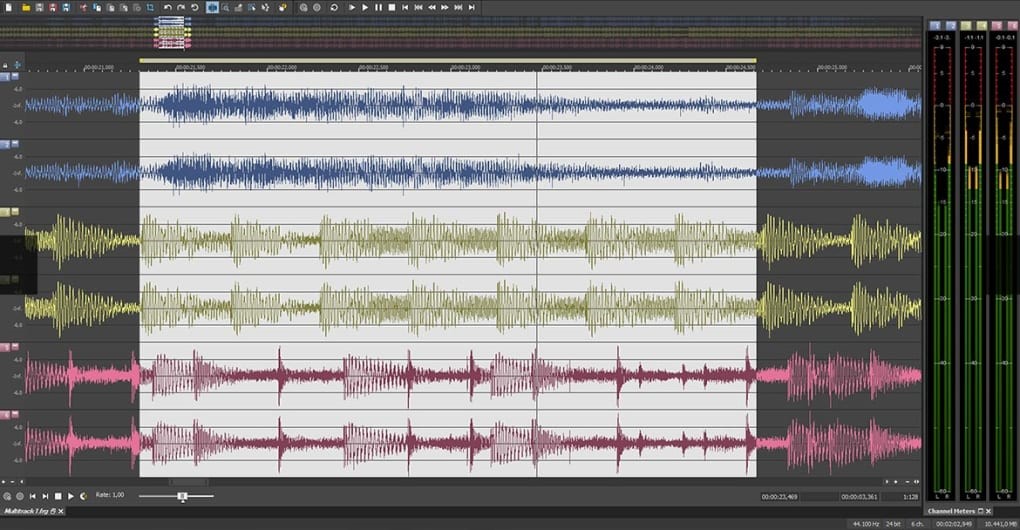Click the Undo arrow icon
Viewport: 1020px width, 530px height.
(168, 7)
